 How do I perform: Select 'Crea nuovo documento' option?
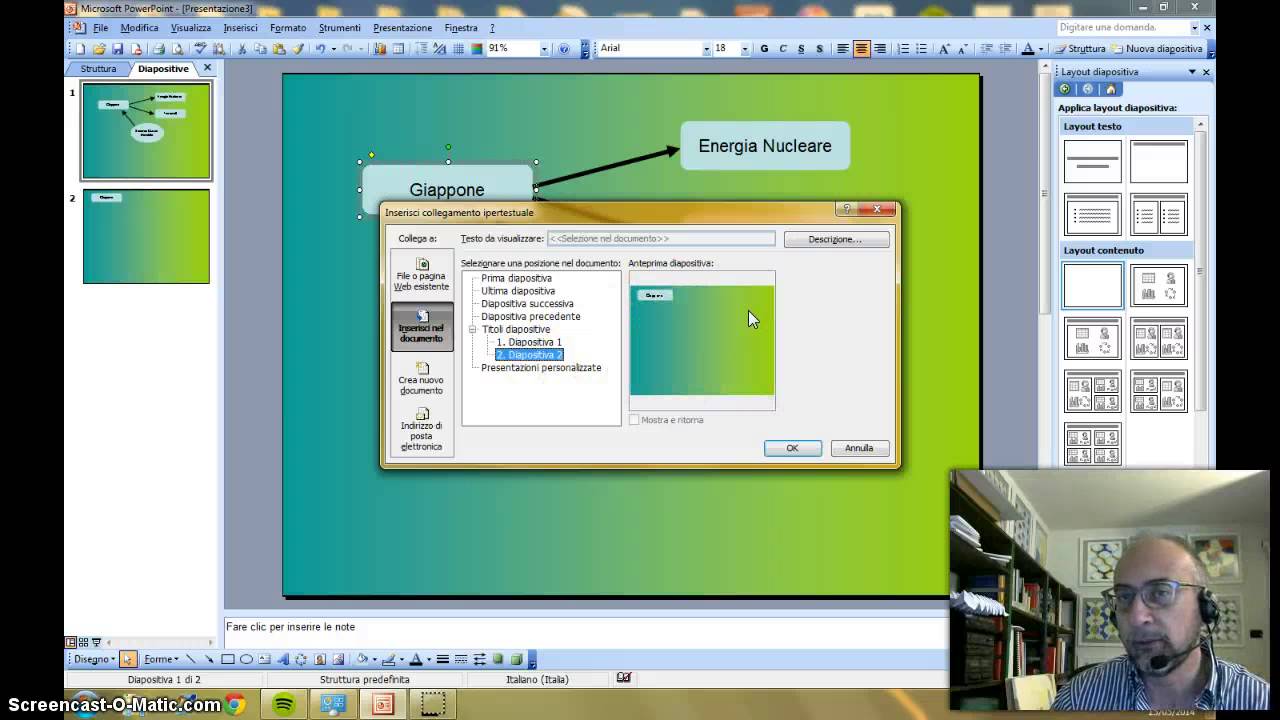point(421,379)
